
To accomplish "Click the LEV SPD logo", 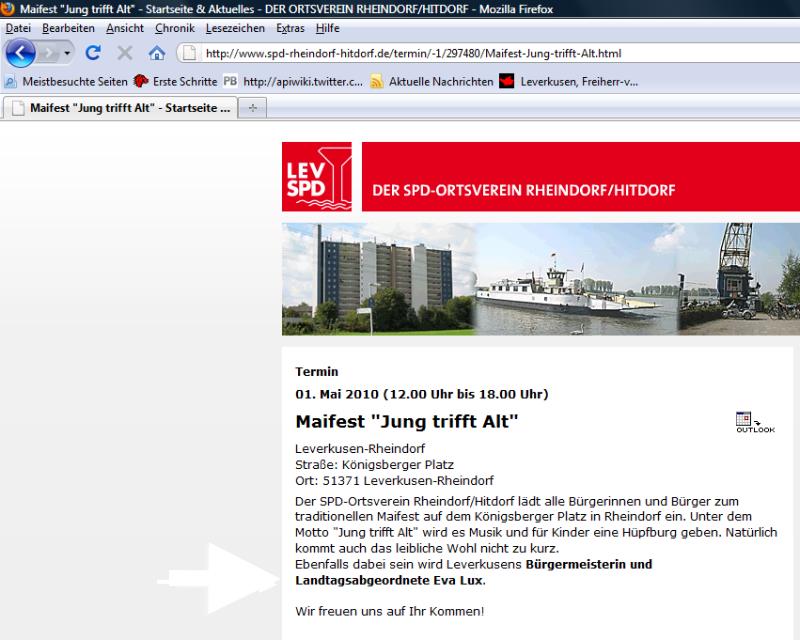I will (x=317, y=177).
